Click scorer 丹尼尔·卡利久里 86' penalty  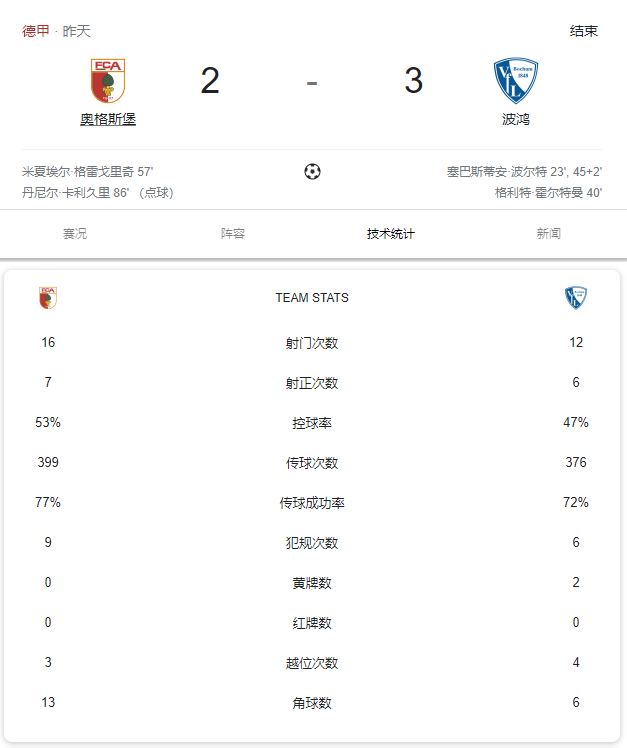pos(98,193)
